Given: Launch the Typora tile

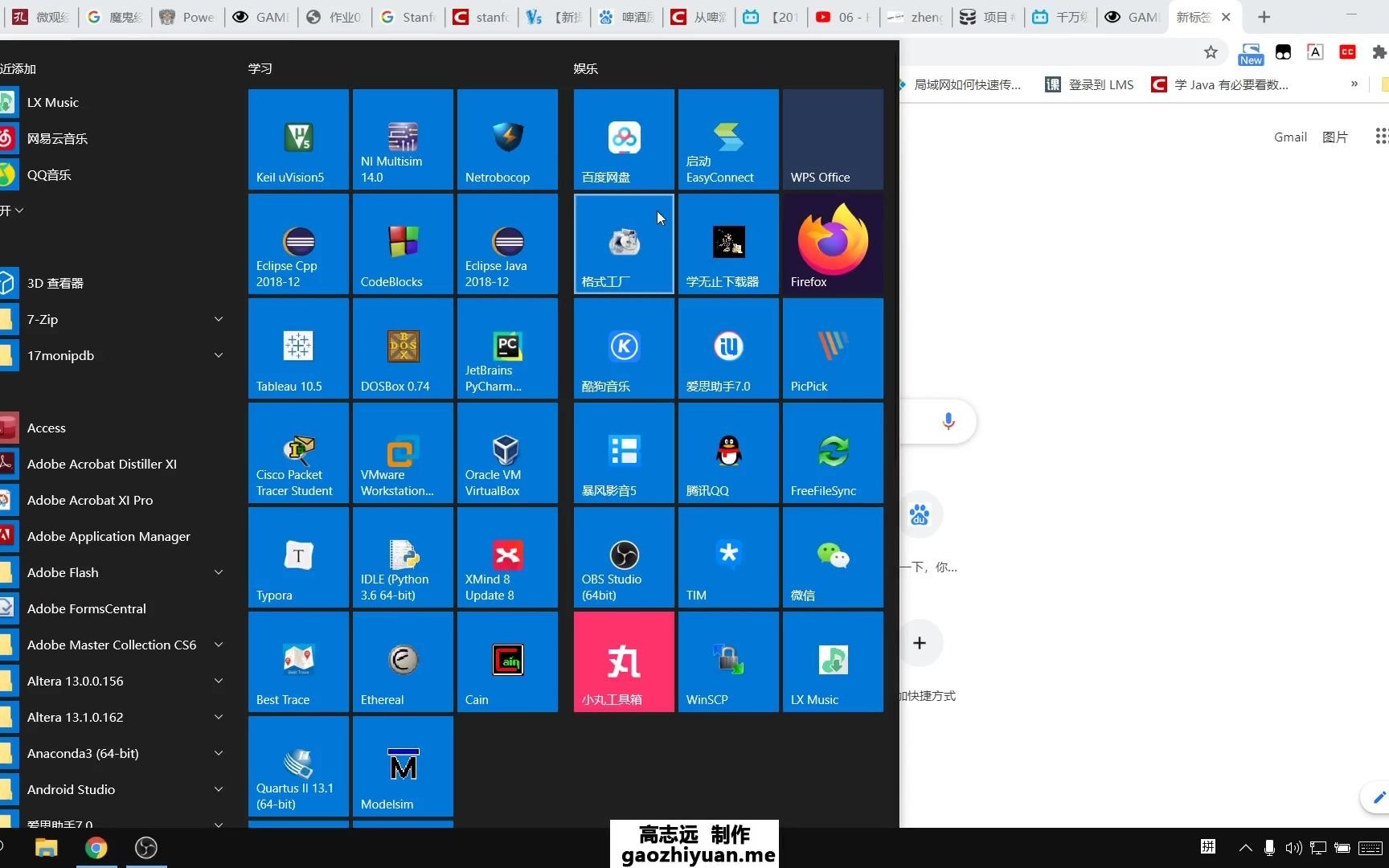Looking at the screenshot, I should (x=298, y=557).
